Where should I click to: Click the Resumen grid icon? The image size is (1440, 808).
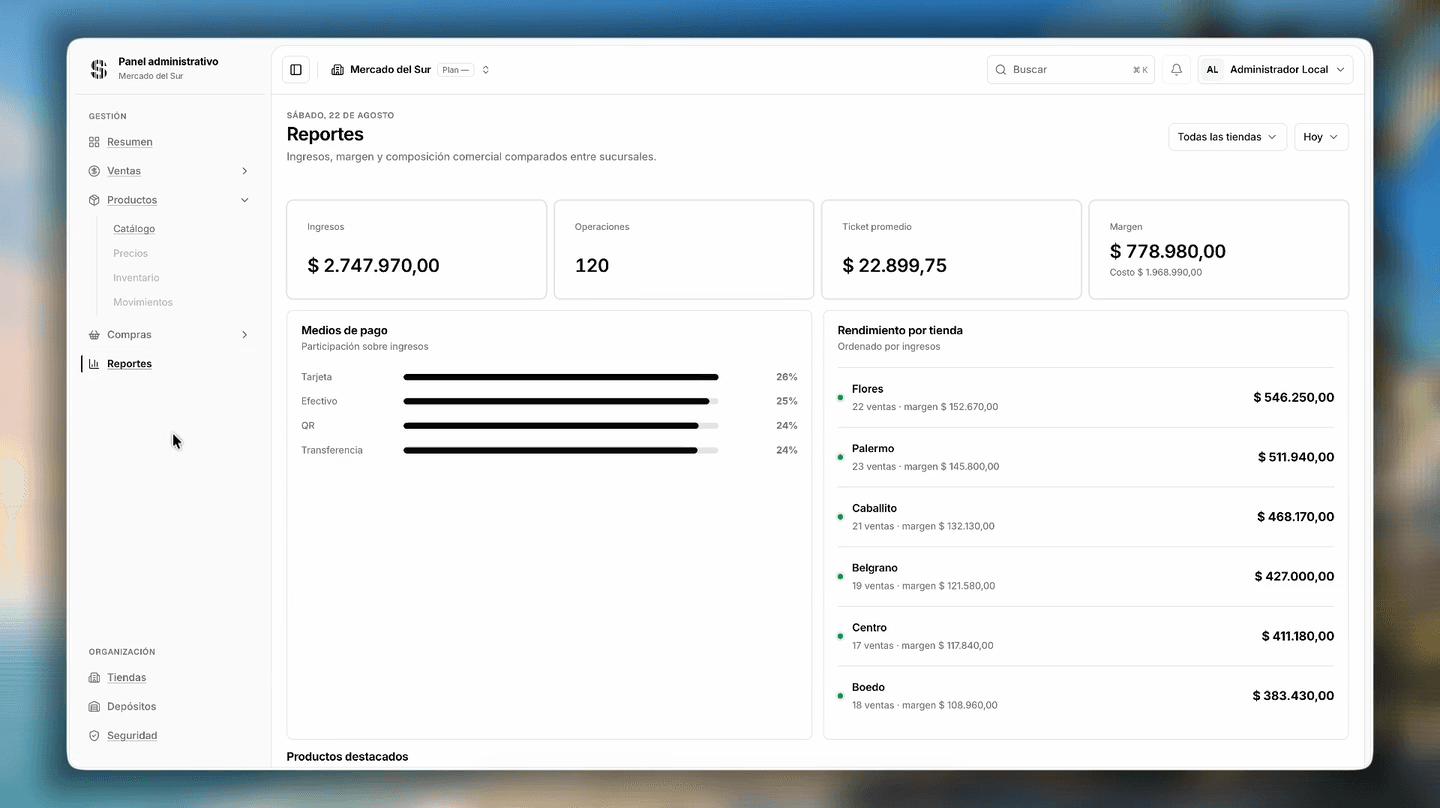coord(94,142)
